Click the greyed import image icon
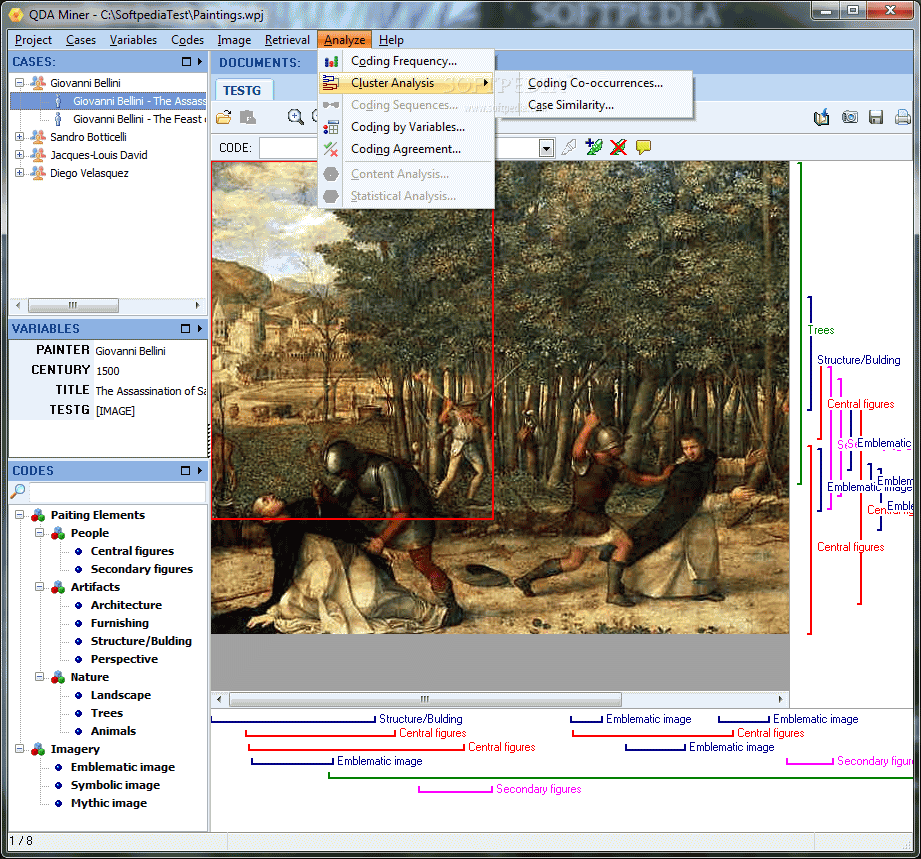This screenshot has width=921, height=859. click(248, 117)
